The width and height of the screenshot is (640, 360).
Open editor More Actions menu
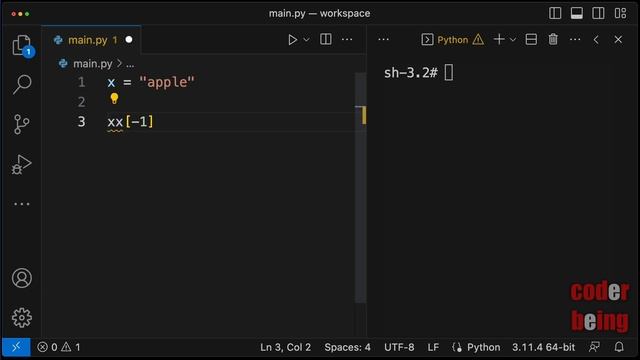click(x=347, y=40)
